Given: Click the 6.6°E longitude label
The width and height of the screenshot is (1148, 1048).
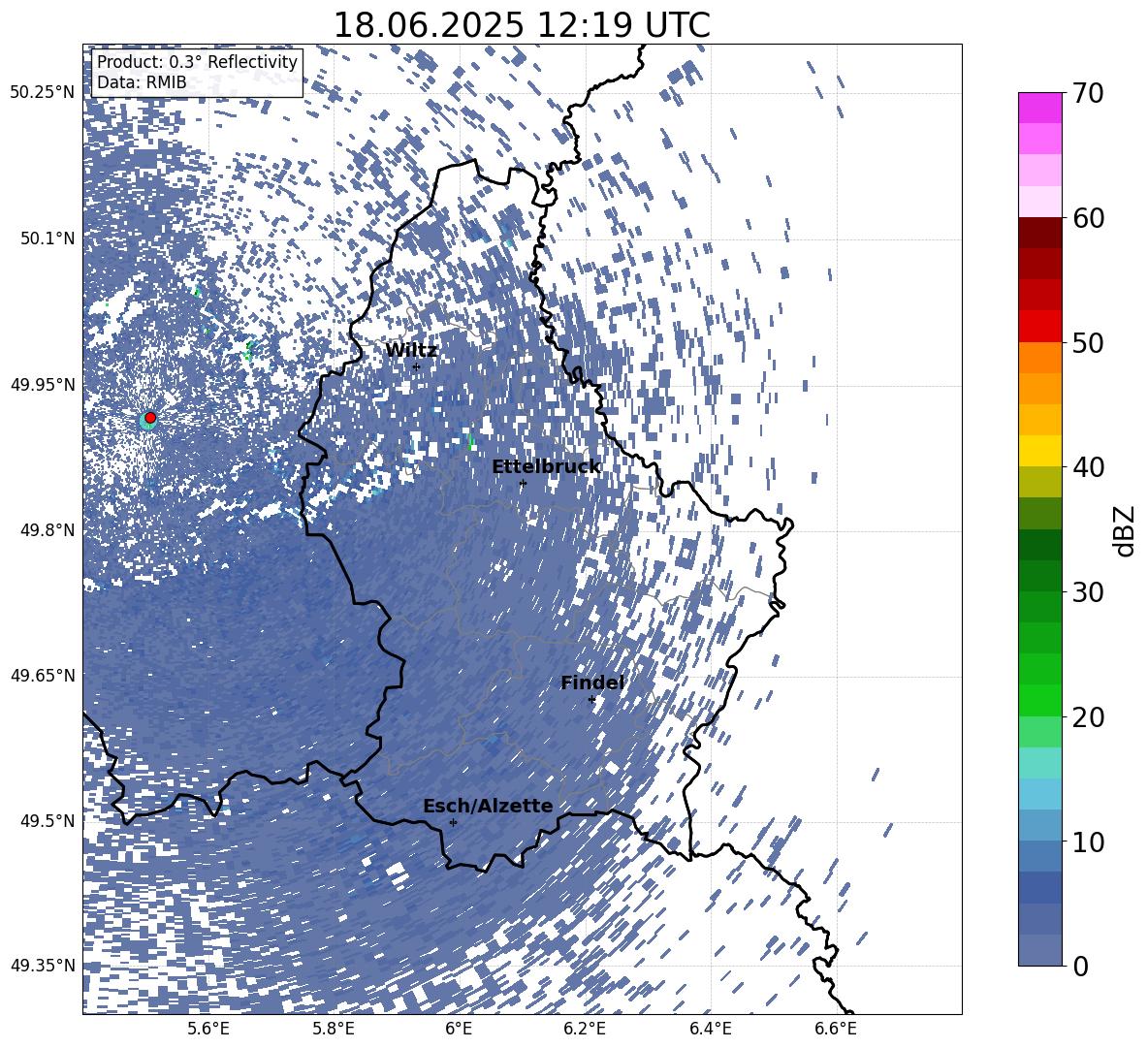Looking at the screenshot, I should click(836, 1029).
